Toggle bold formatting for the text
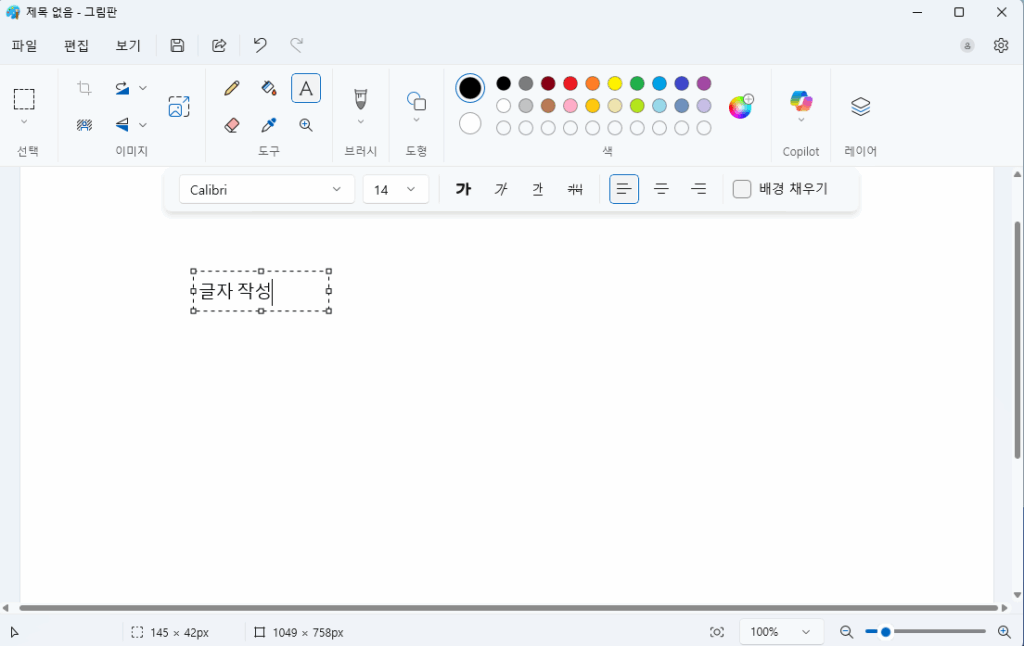The width and height of the screenshot is (1024, 646). (463, 189)
